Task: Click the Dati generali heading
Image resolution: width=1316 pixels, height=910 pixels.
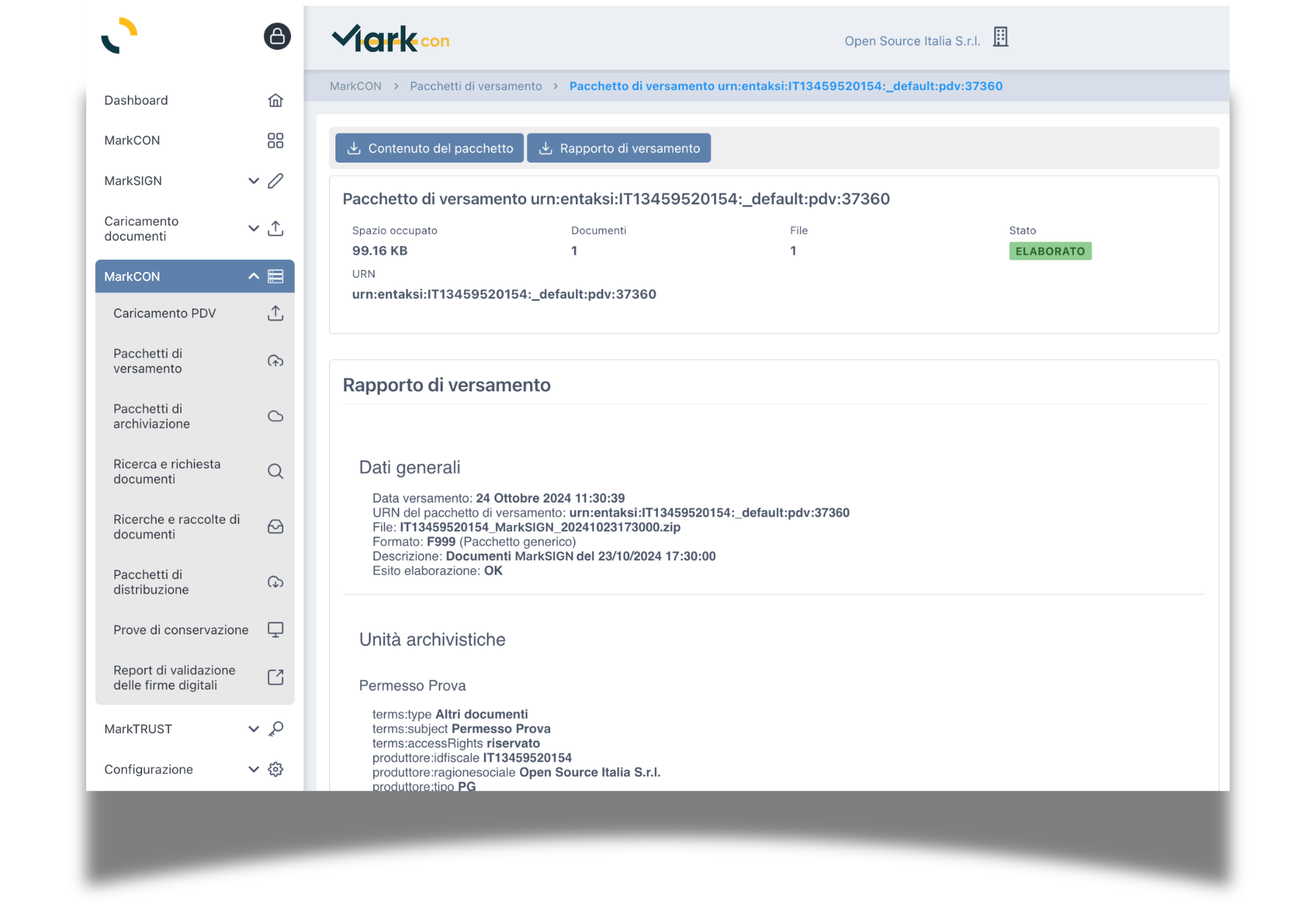Action: (x=410, y=467)
